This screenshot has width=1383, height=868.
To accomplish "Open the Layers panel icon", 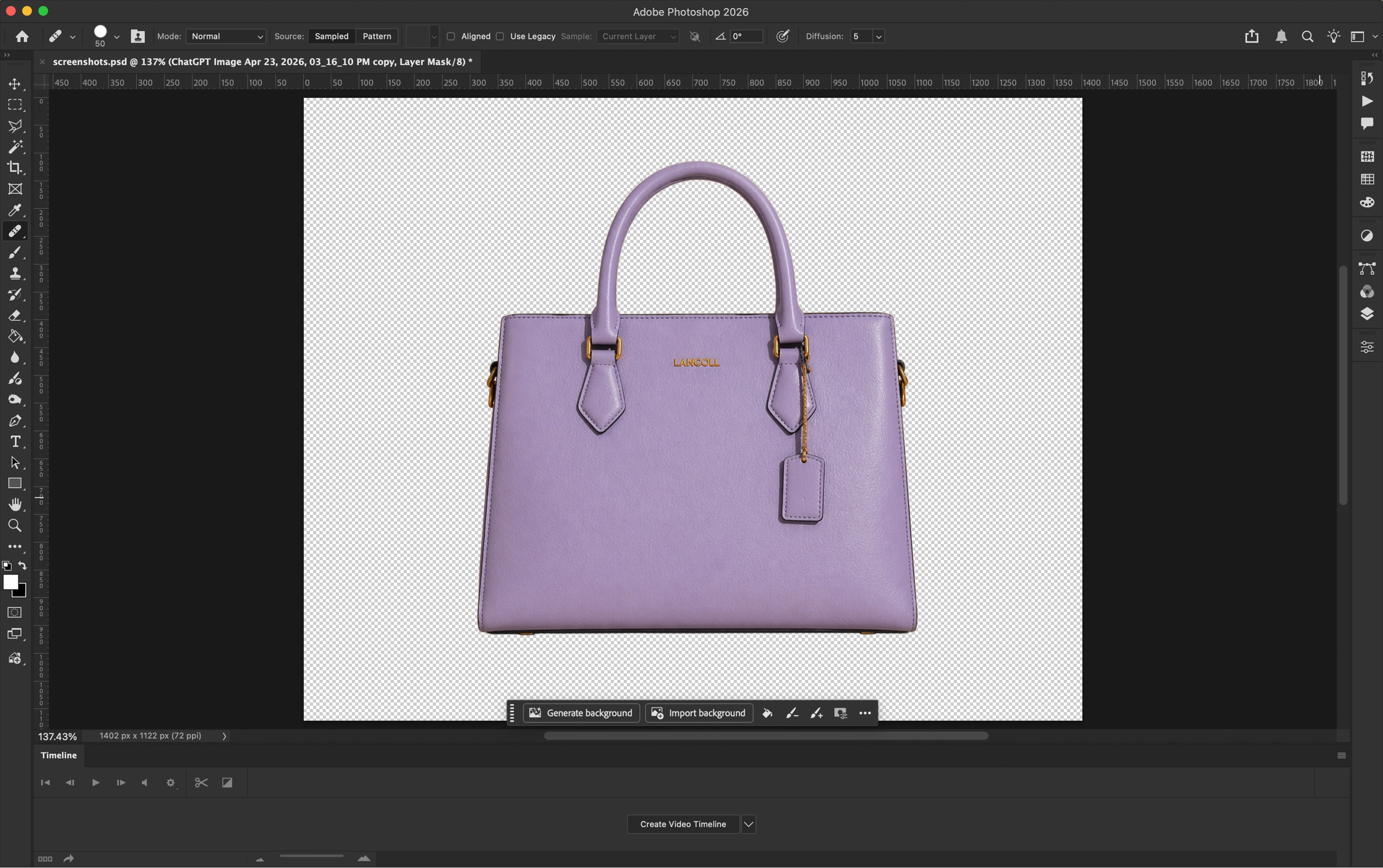I will tap(1367, 314).
